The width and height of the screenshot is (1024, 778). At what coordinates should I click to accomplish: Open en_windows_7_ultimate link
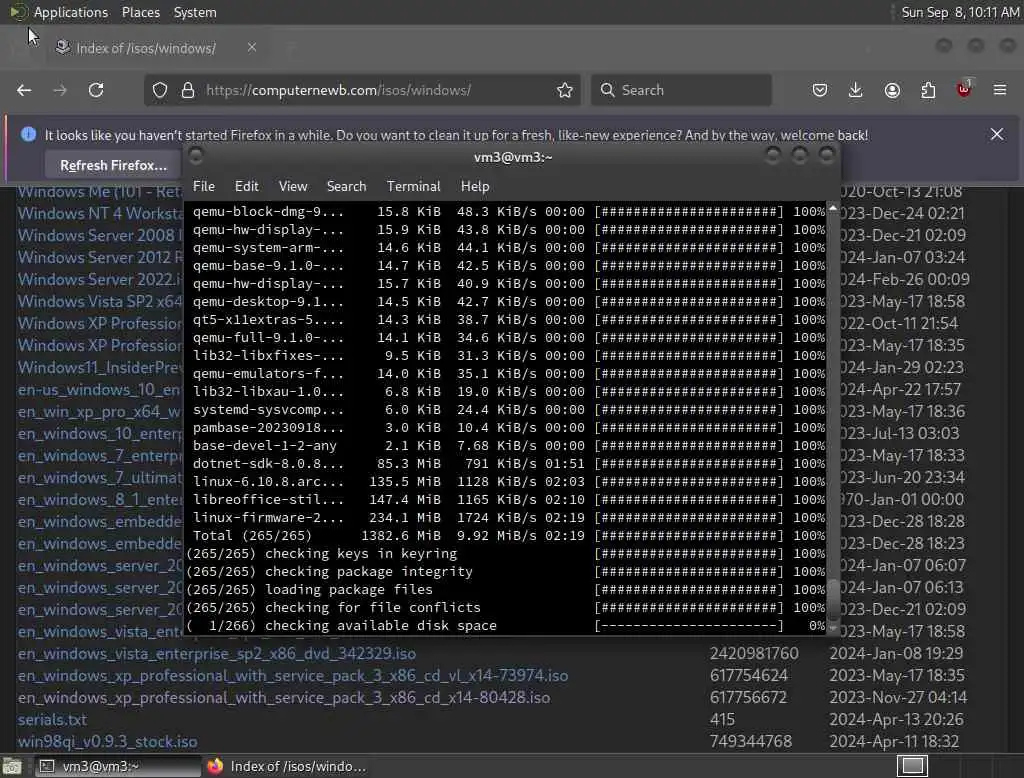tap(101, 478)
